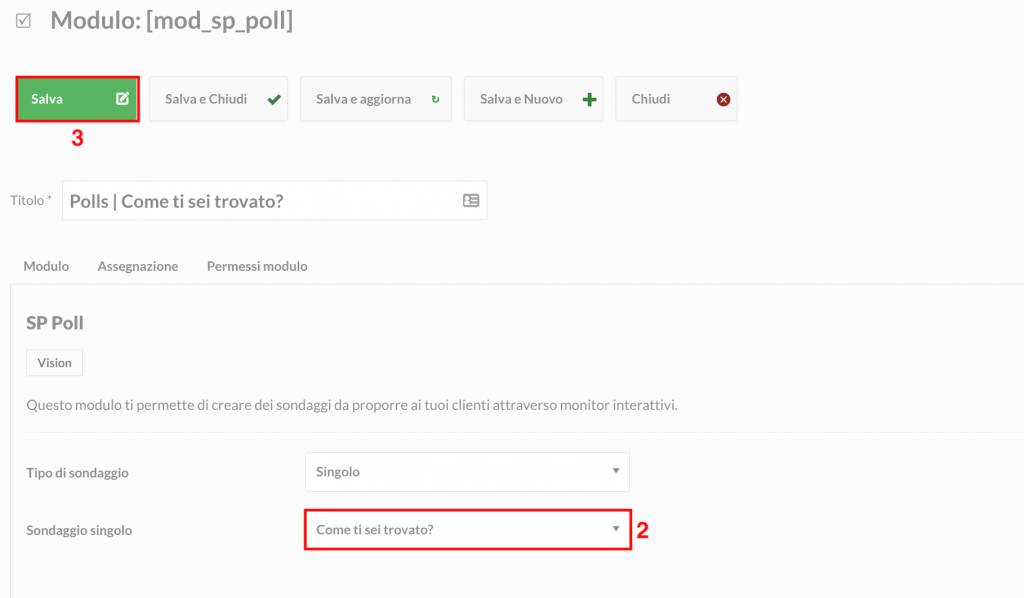Expand the Sondaggio singolo dropdown arrow

pyautogui.click(x=615, y=529)
